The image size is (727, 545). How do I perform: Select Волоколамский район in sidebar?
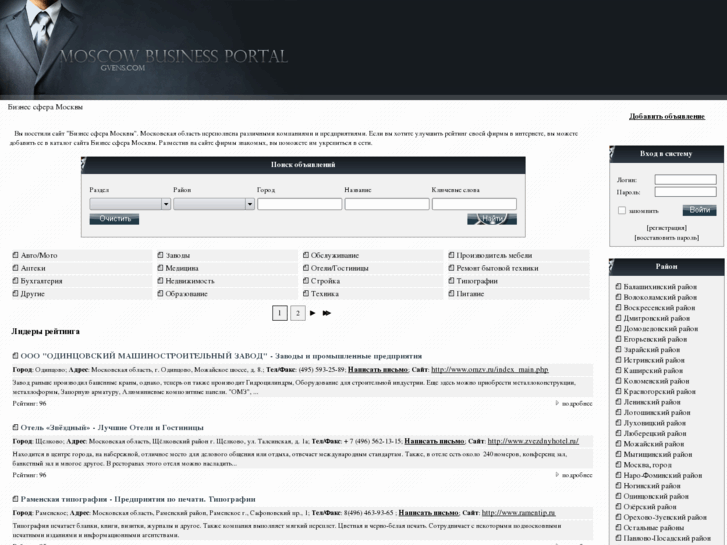(660, 297)
